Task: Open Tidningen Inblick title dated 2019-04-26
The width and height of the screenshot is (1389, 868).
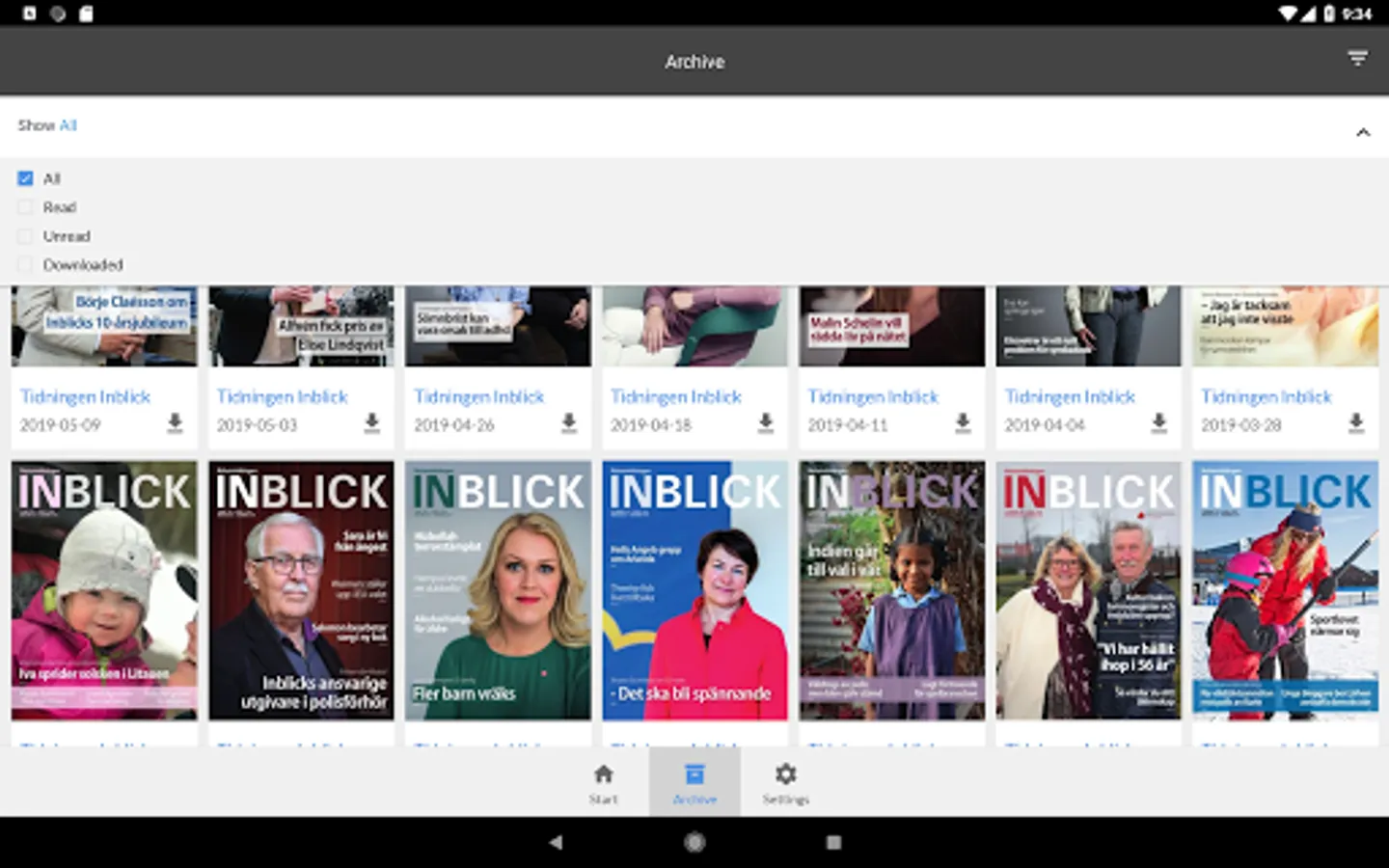Action: 478,396
